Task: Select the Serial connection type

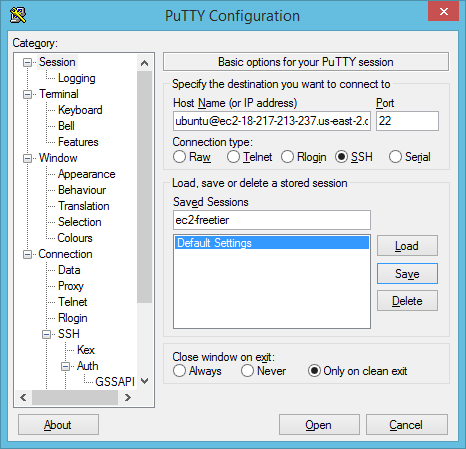Action: [395, 157]
